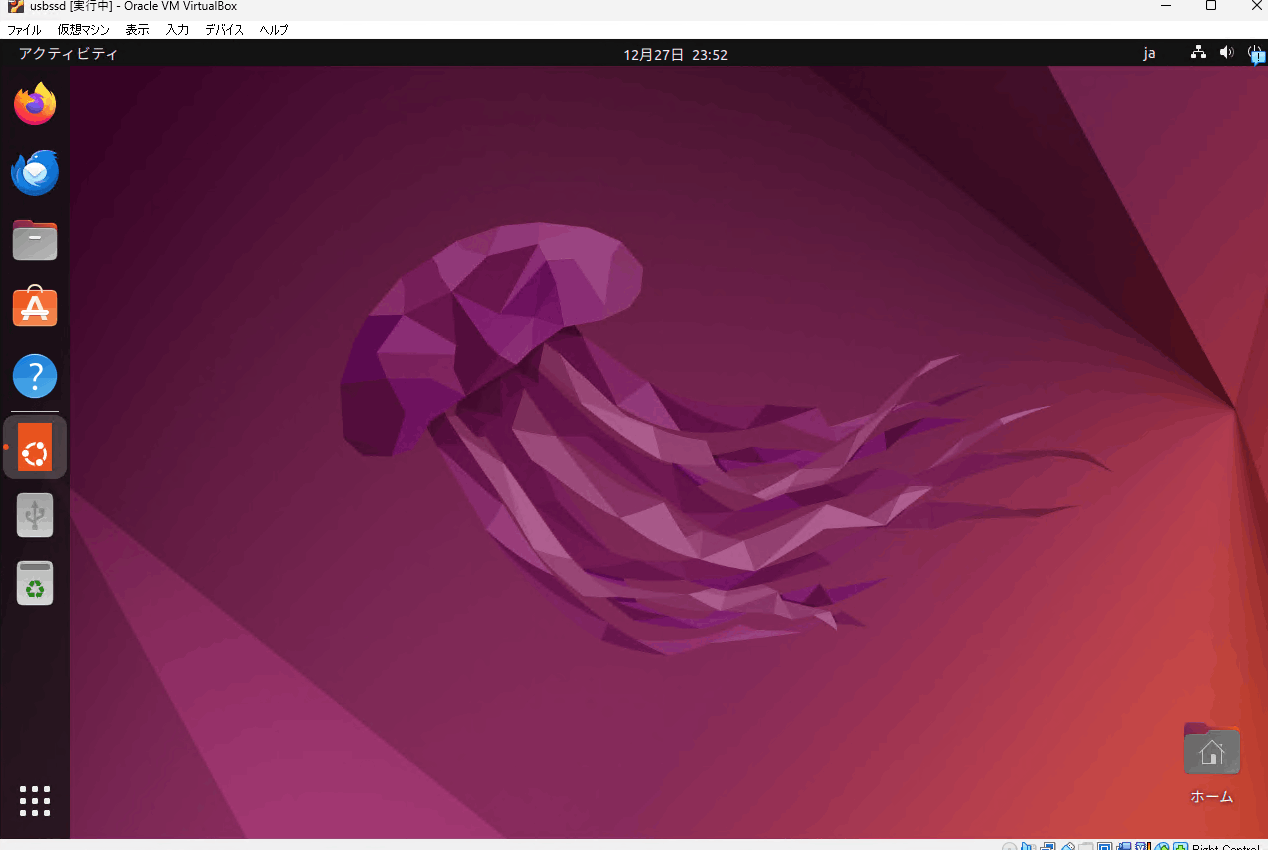The image size is (1268, 850).
Task: Open the 仮想マシン menu
Action: (84, 30)
